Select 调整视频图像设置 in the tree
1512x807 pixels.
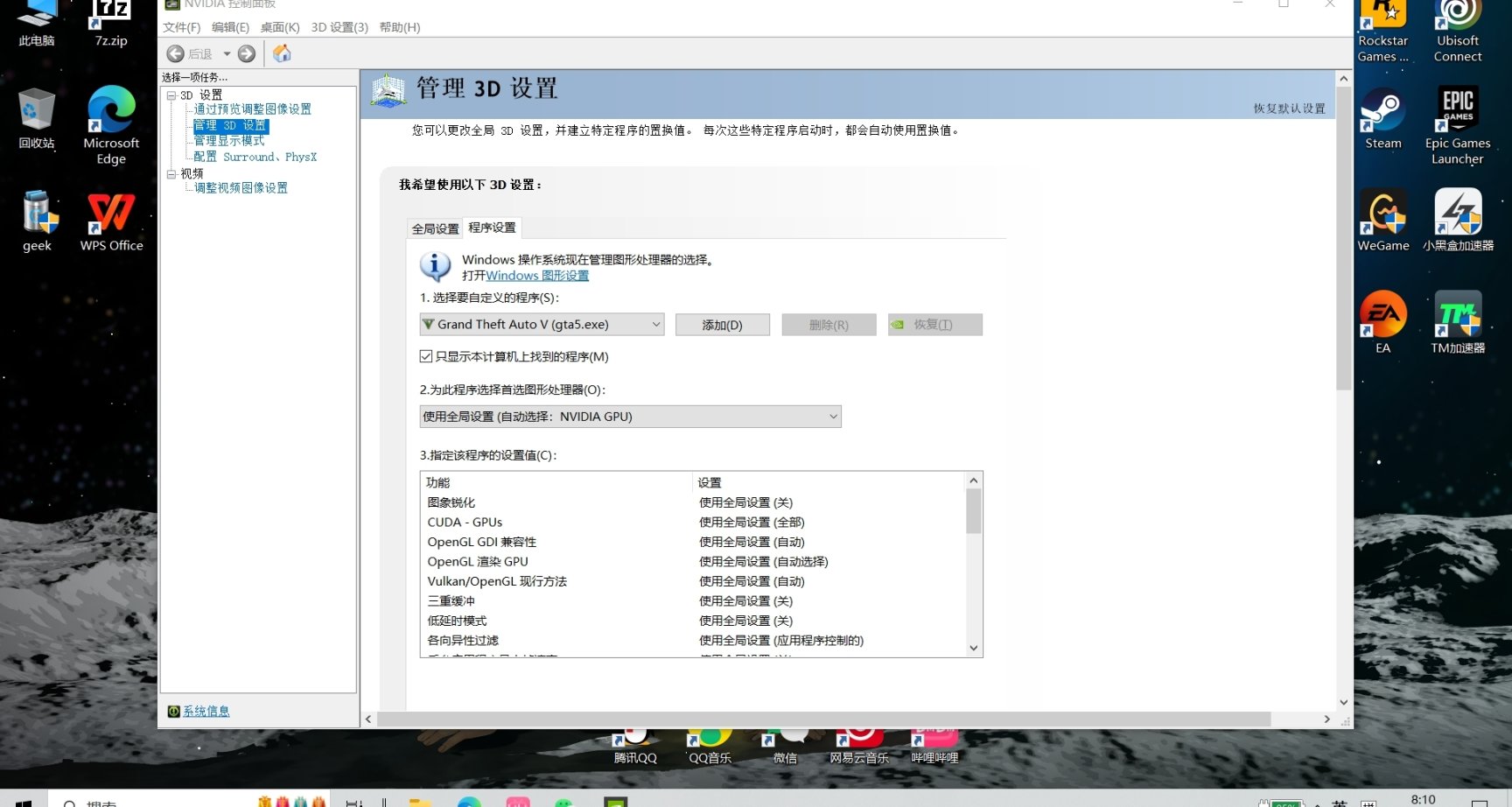[x=241, y=188]
